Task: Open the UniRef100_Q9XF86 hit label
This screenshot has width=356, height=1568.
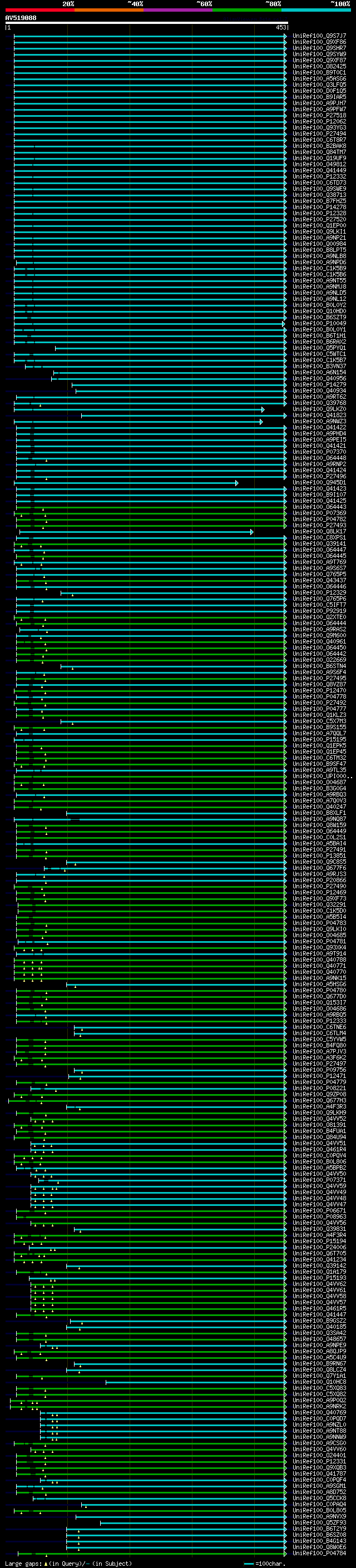Action: coord(319,42)
